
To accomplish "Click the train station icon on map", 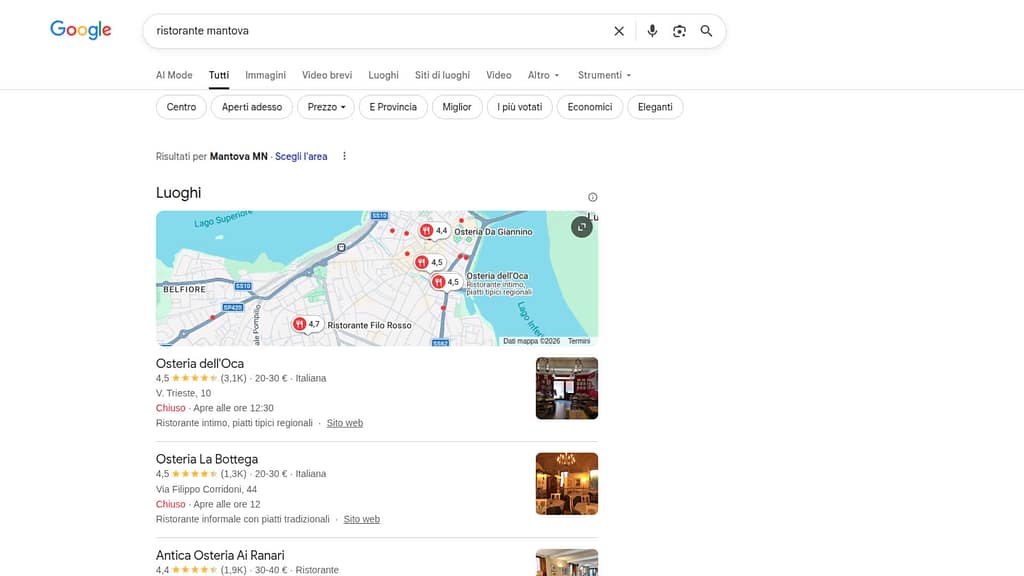I will pyautogui.click(x=341, y=248).
